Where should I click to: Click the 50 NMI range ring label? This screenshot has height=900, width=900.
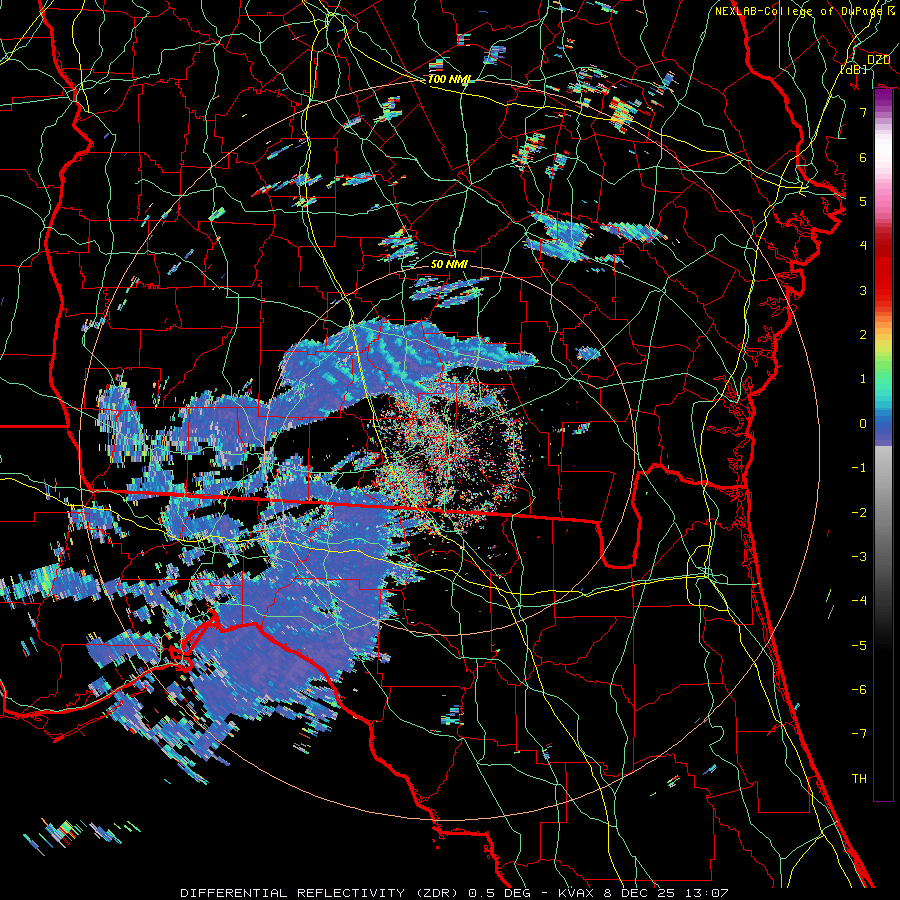449,264
